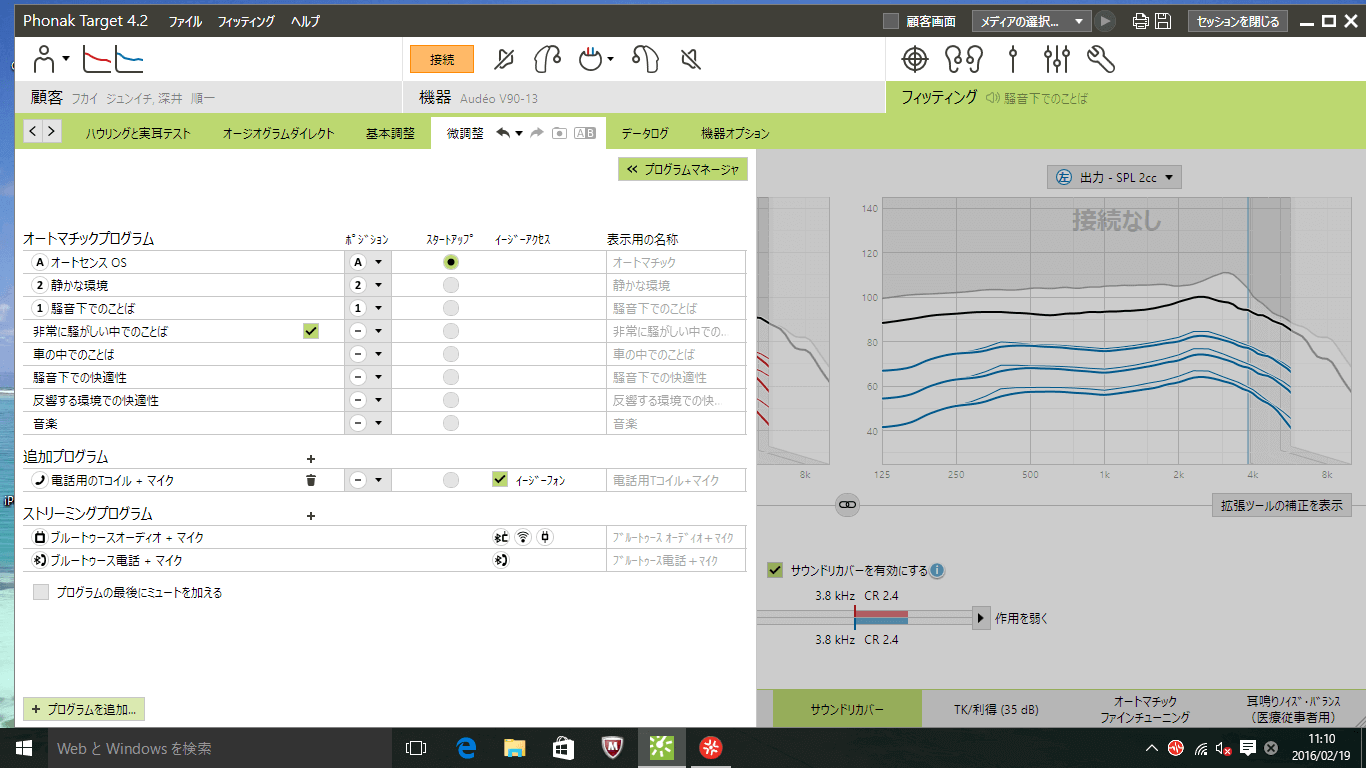This screenshot has width=1366, height=768.
Task: Select startup radio for 音楽 program
Action: click(451, 423)
